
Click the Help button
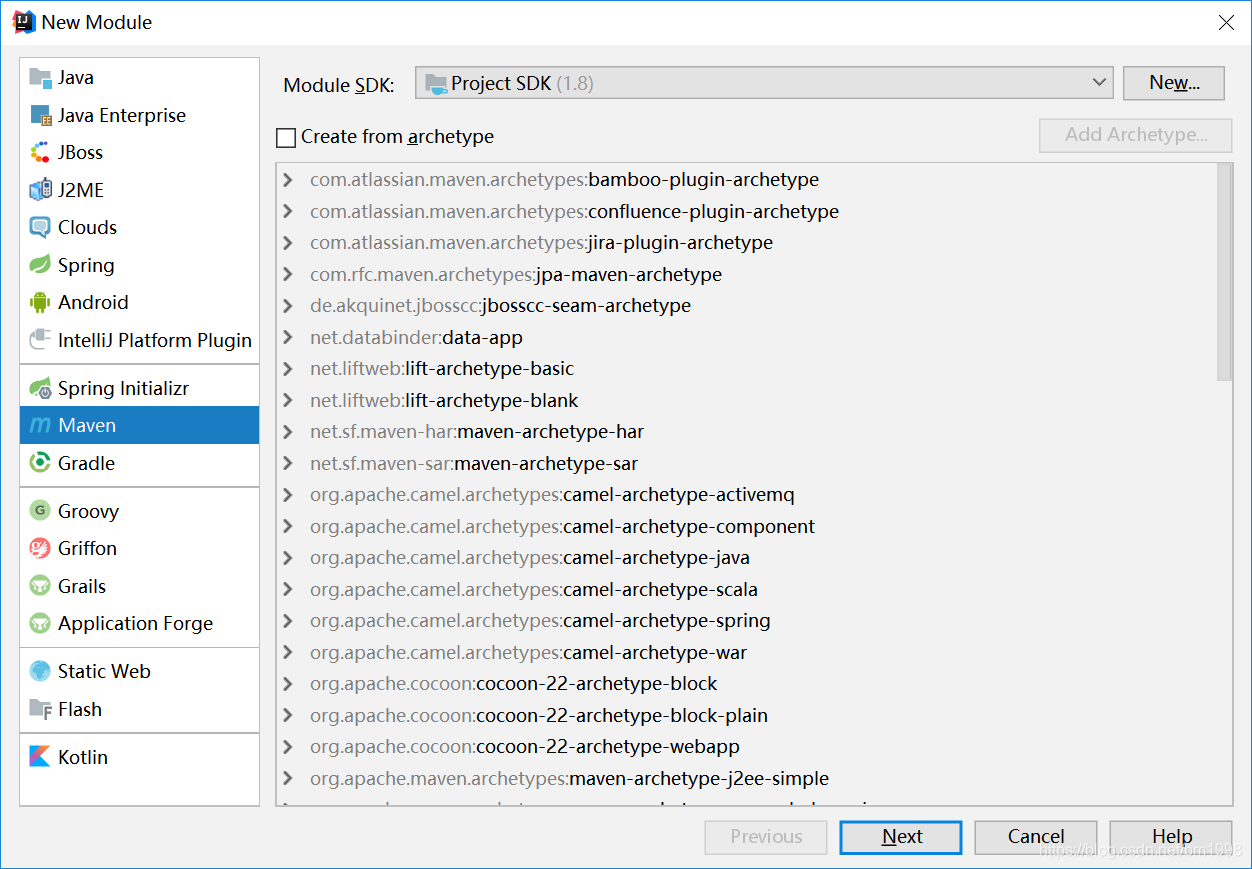tap(1171, 837)
